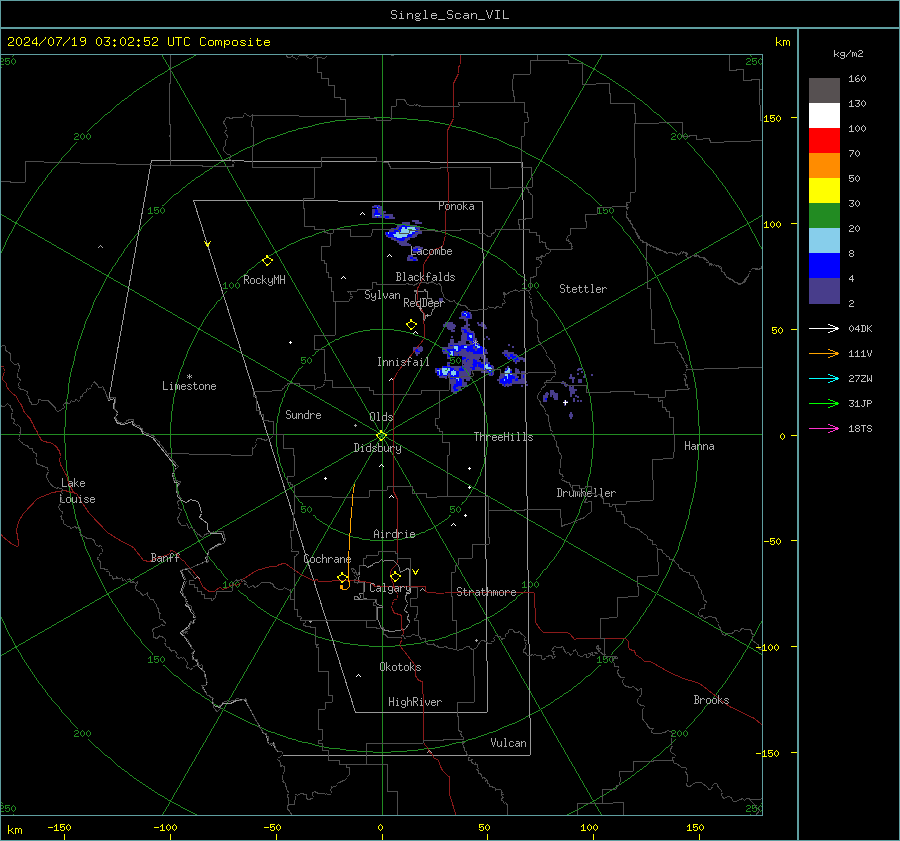Click the Sylvan label on map

pyautogui.click(x=382, y=295)
